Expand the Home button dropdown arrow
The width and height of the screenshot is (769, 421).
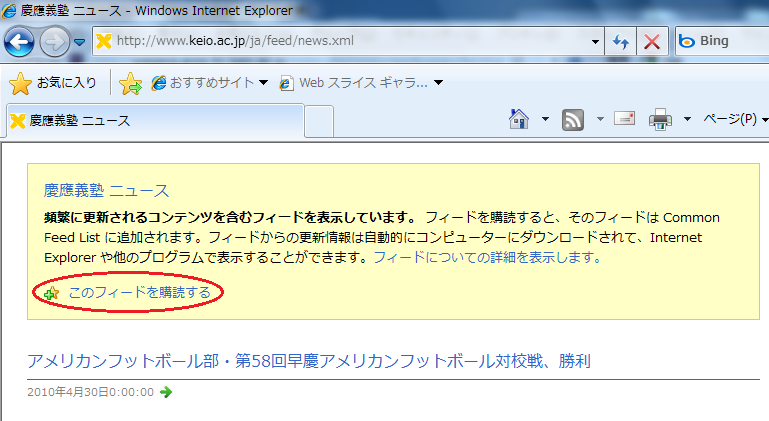(x=545, y=119)
